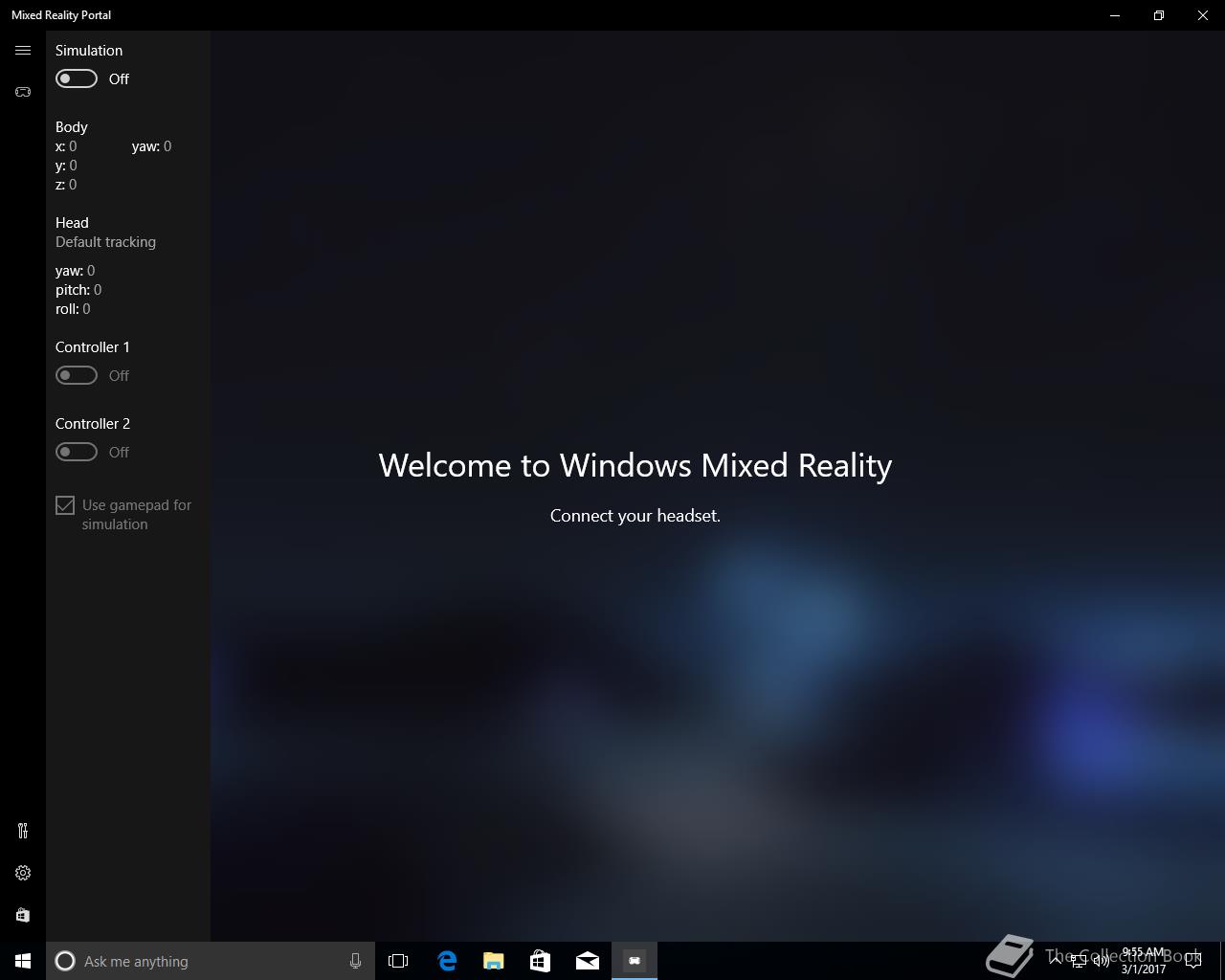Click the Body z value
Screen dimensions: 1225x980
coord(73,185)
